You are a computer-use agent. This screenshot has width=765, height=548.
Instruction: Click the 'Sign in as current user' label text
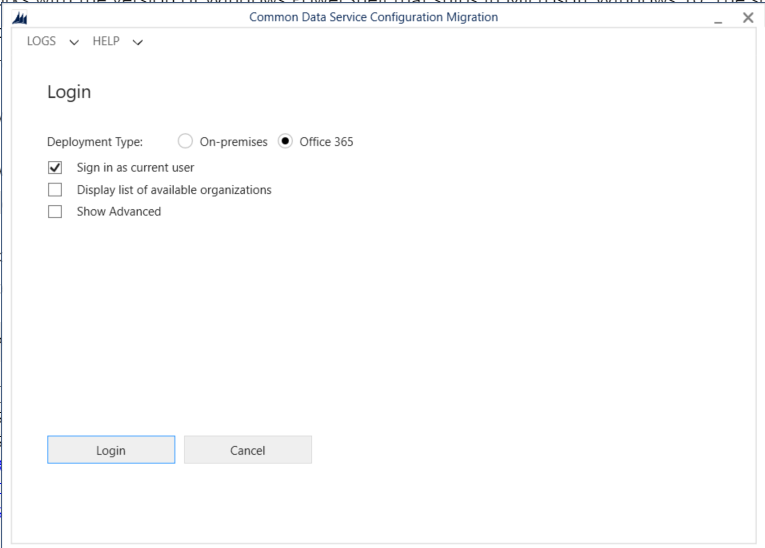click(x=135, y=168)
